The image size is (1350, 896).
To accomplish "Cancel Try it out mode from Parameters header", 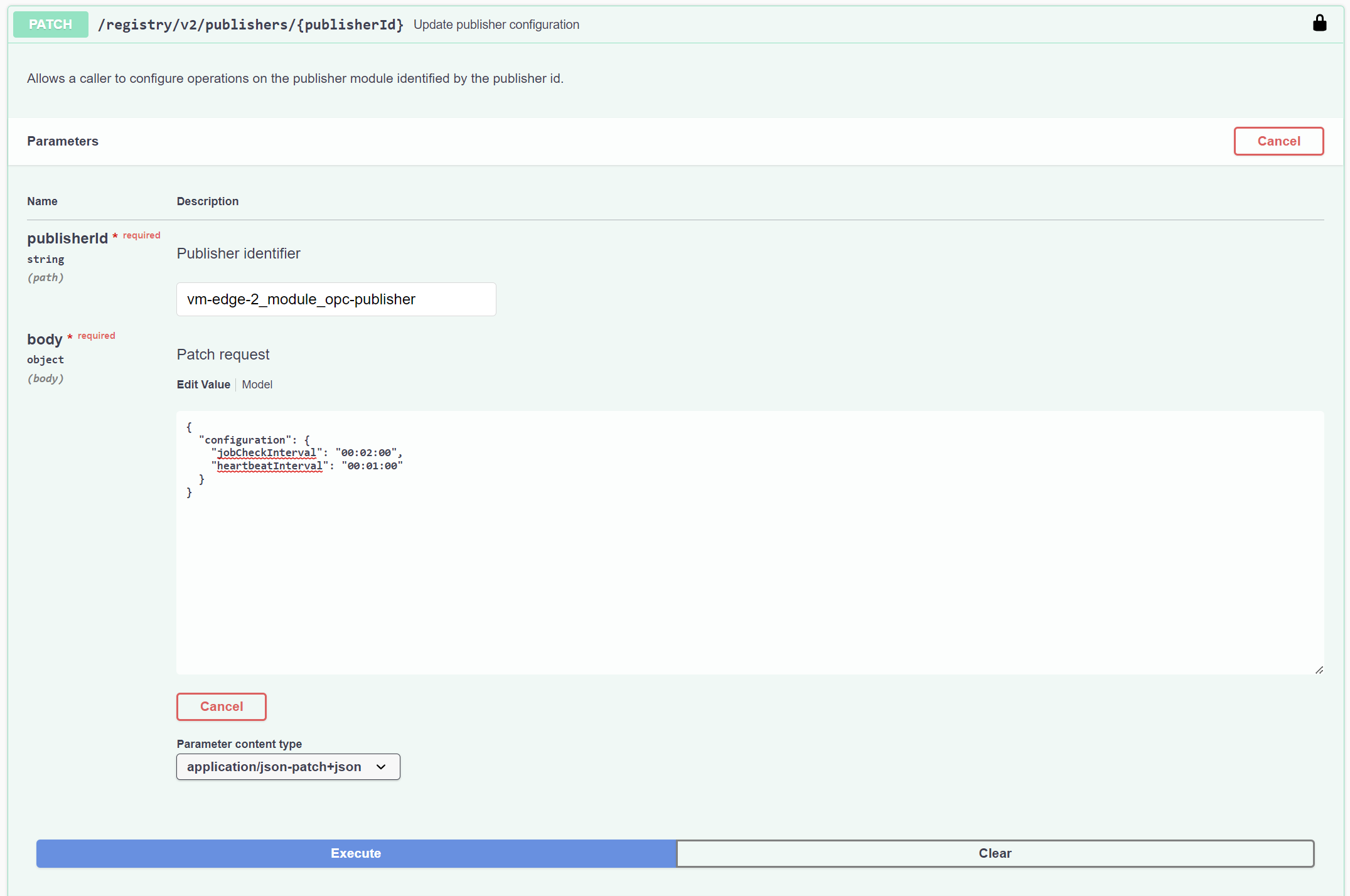I will (1278, 141).
